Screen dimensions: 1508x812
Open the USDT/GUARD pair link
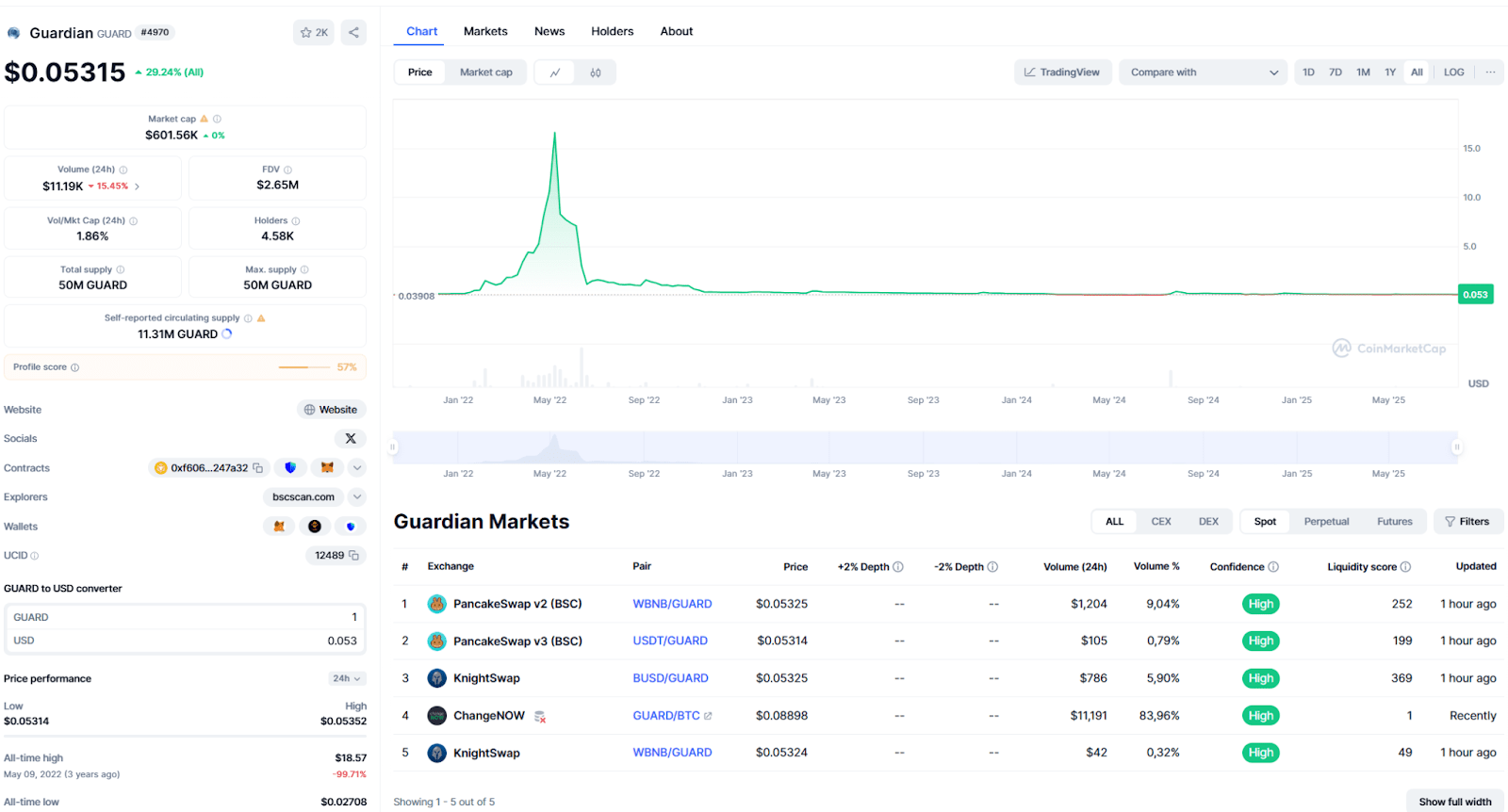point(670,641)
